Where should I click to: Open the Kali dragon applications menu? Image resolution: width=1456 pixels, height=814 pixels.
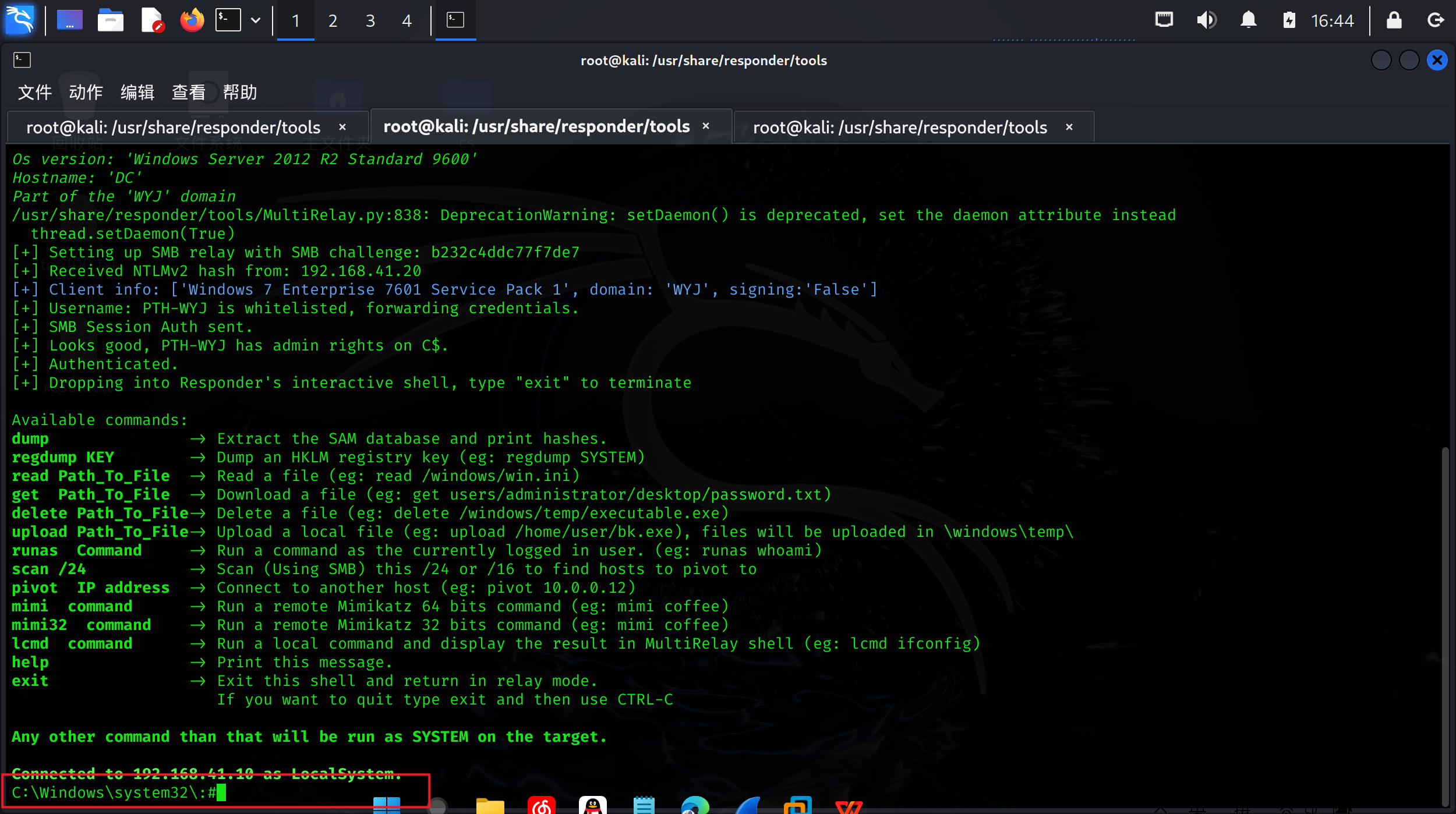pyautogui.click(x=20, y=20)
